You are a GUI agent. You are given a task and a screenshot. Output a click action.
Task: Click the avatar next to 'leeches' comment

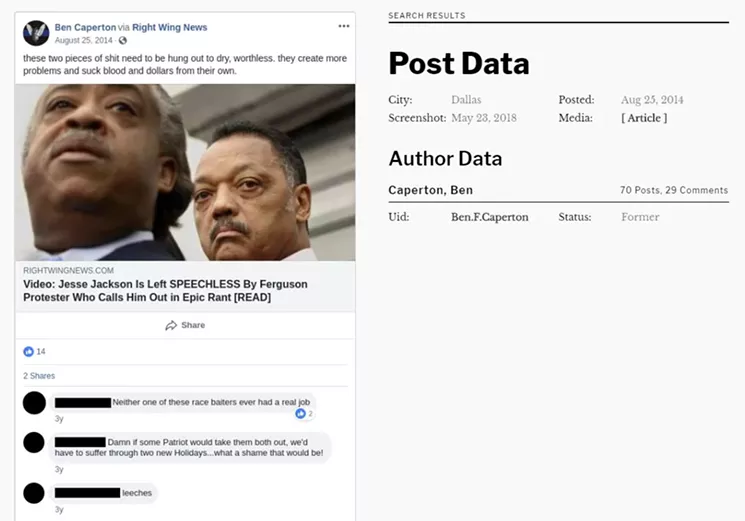[34, 493]
